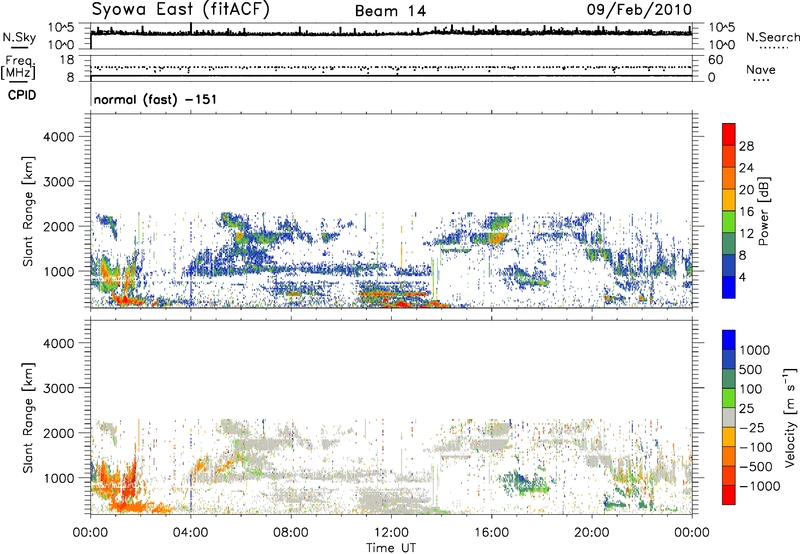800x554 pixels.
Task: Click the '4' tick on Power colorbar
Action: 743,277
